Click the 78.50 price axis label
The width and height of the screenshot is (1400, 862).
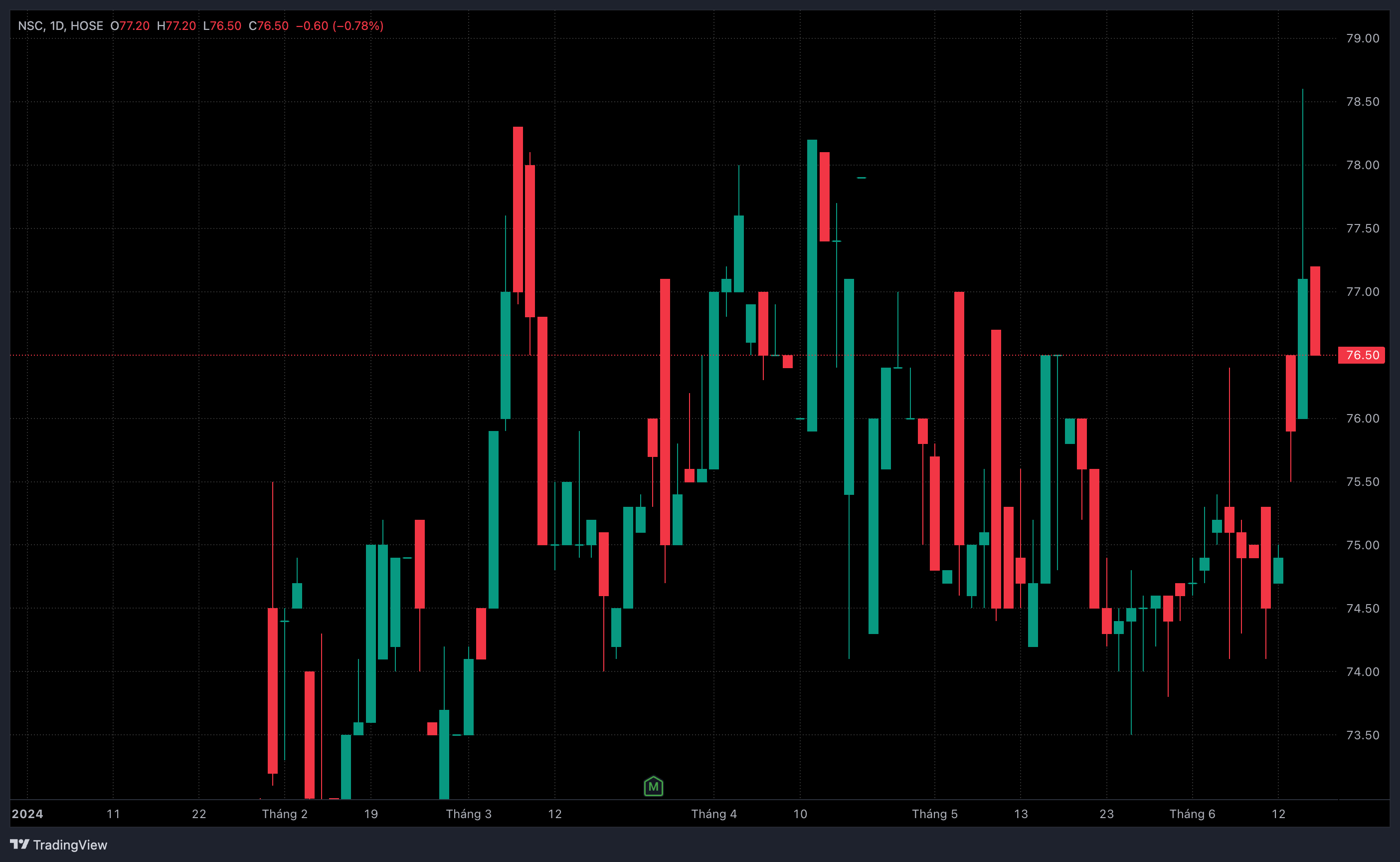coord(1363,101)
